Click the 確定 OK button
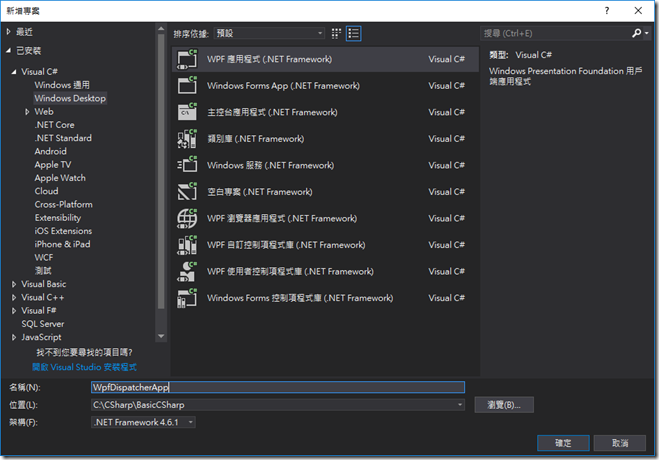Screen dimensions: 659x460 [x=563, y=443]
